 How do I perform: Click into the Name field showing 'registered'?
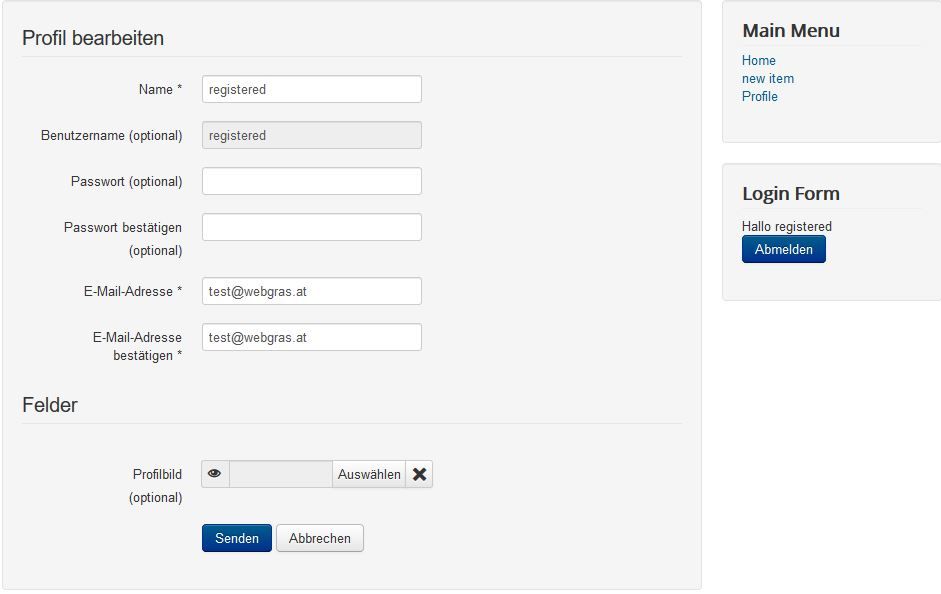point(311,89)
